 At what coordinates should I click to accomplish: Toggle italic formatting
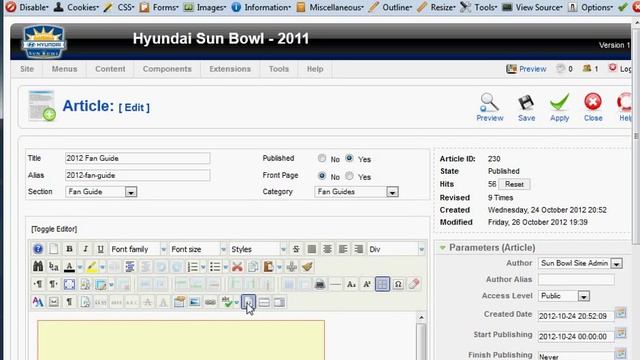point(85,249)
